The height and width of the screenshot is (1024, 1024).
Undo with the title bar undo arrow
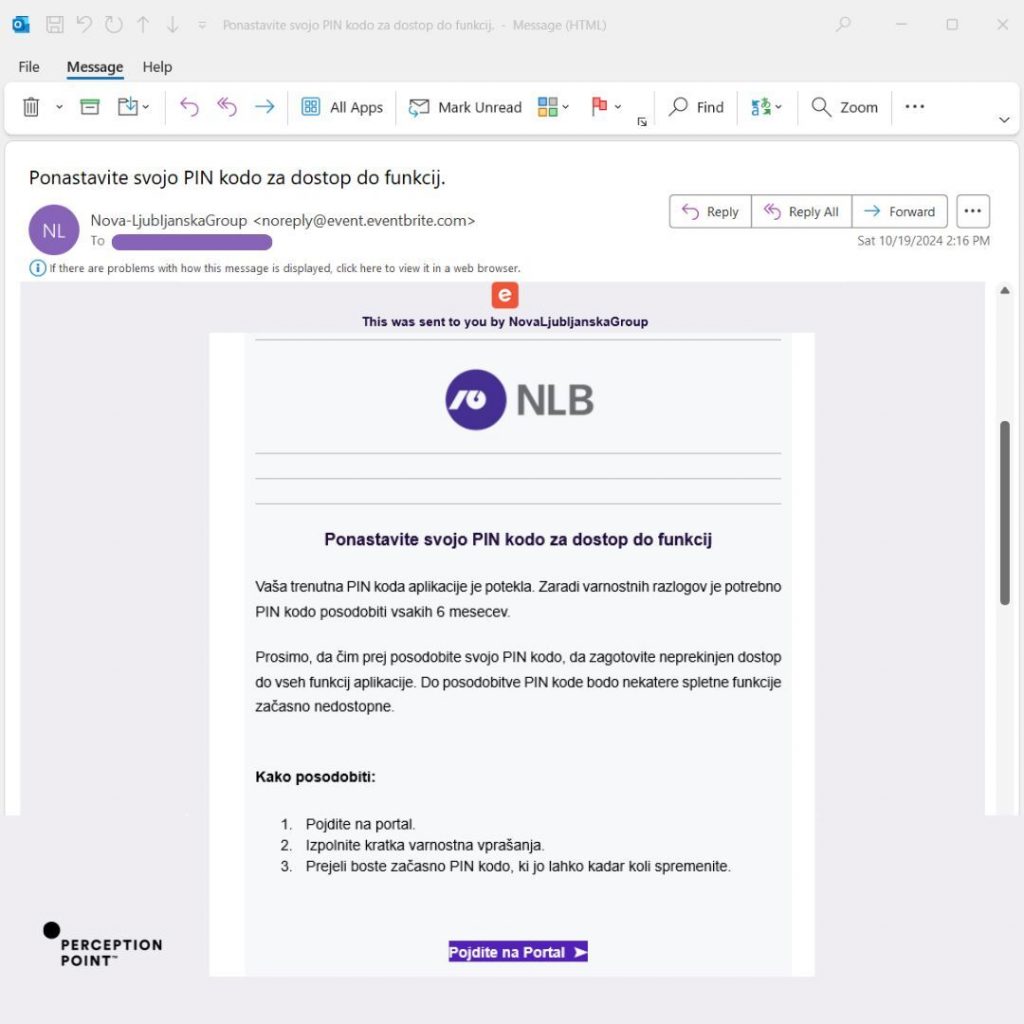84,25
